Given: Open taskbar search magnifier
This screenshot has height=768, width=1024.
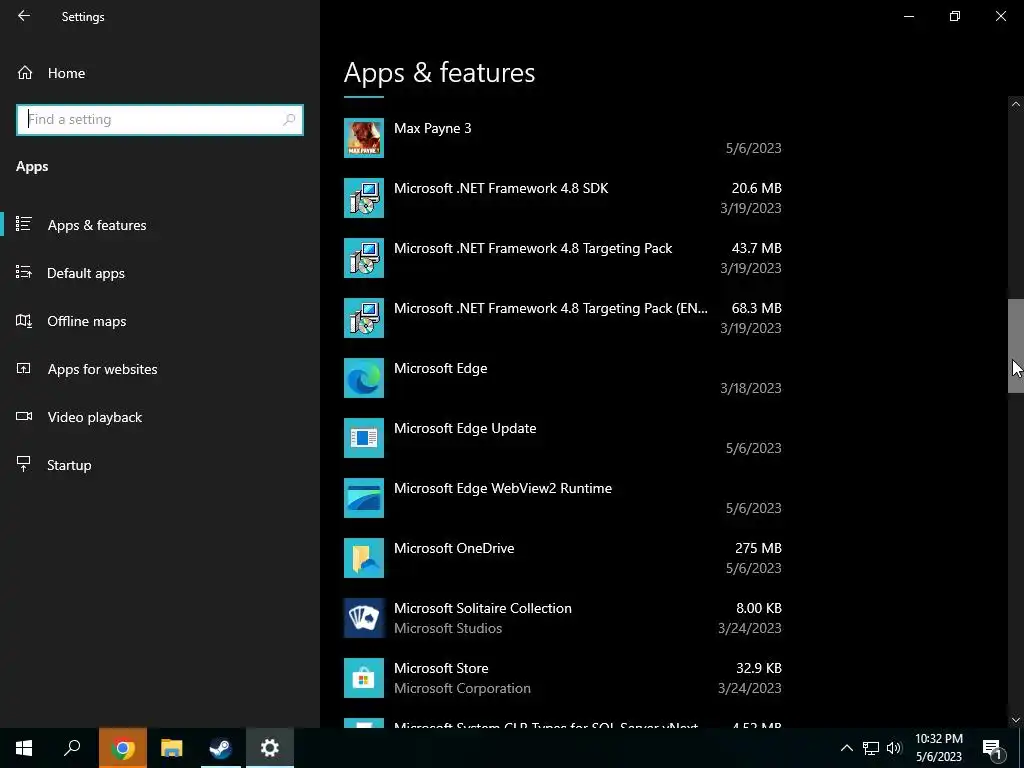Looking at the screenshot, I should coord(72,748).
